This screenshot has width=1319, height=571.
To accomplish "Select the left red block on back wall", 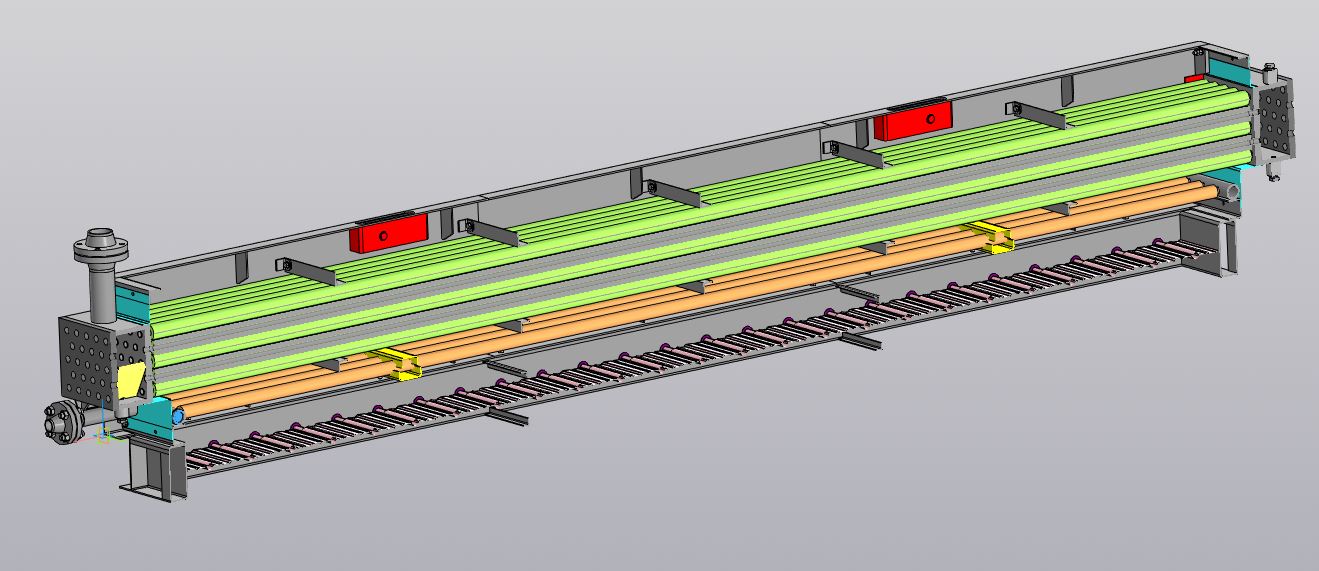I will tap(388, 232).
